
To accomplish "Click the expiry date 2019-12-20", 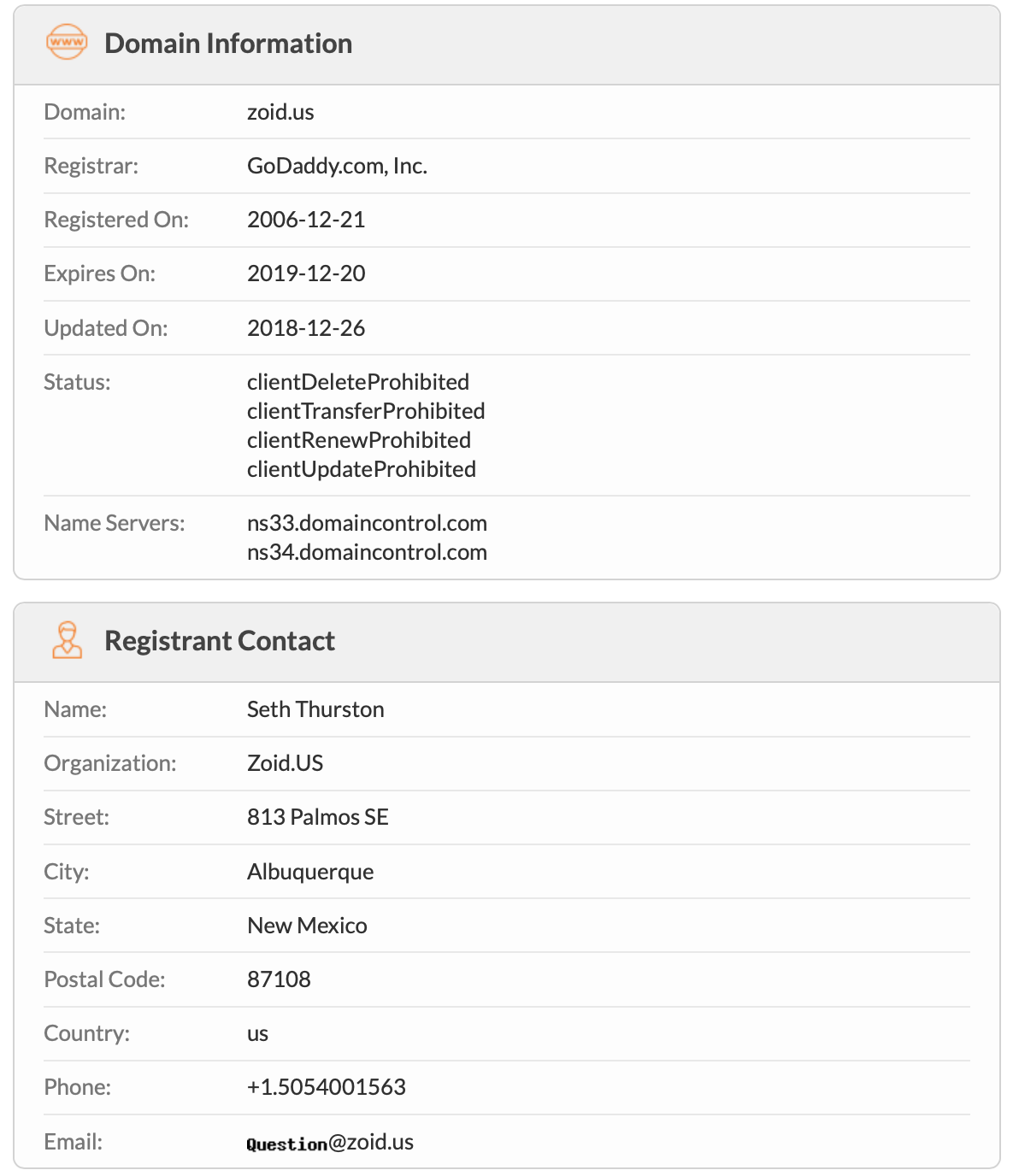I will click(x=306, y=273).
